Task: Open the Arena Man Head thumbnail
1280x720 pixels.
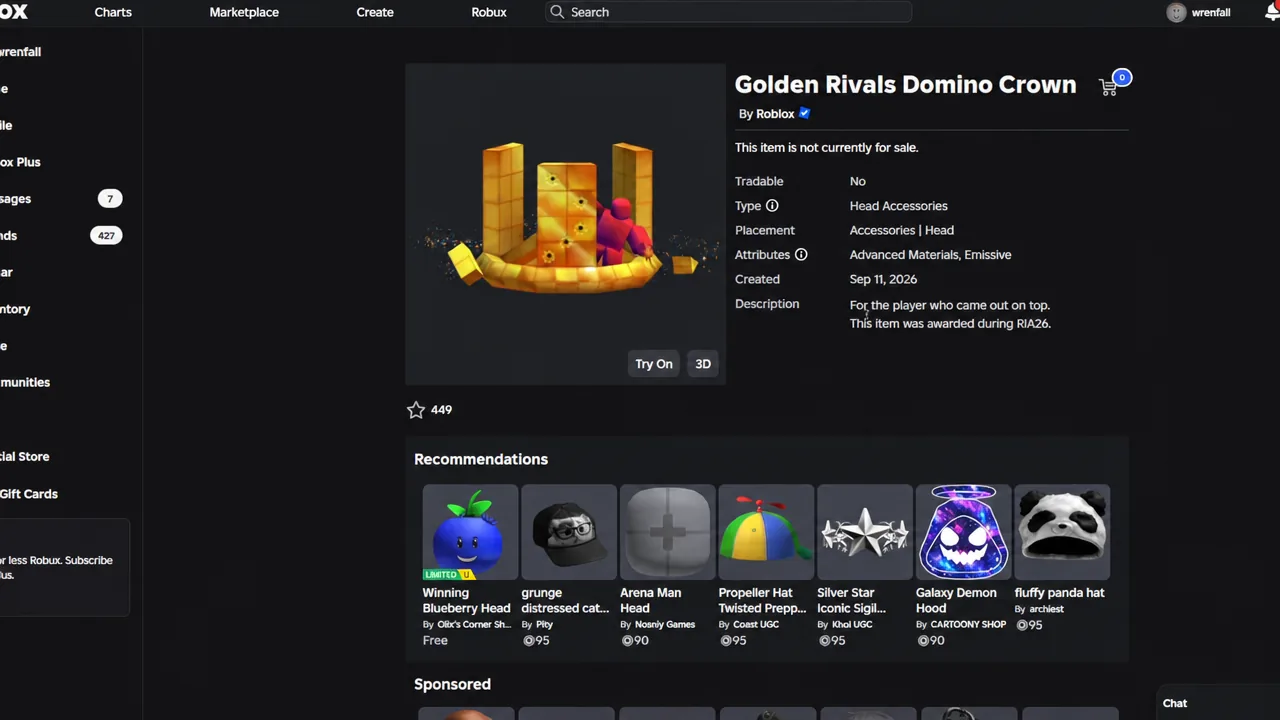Action: 668,532
